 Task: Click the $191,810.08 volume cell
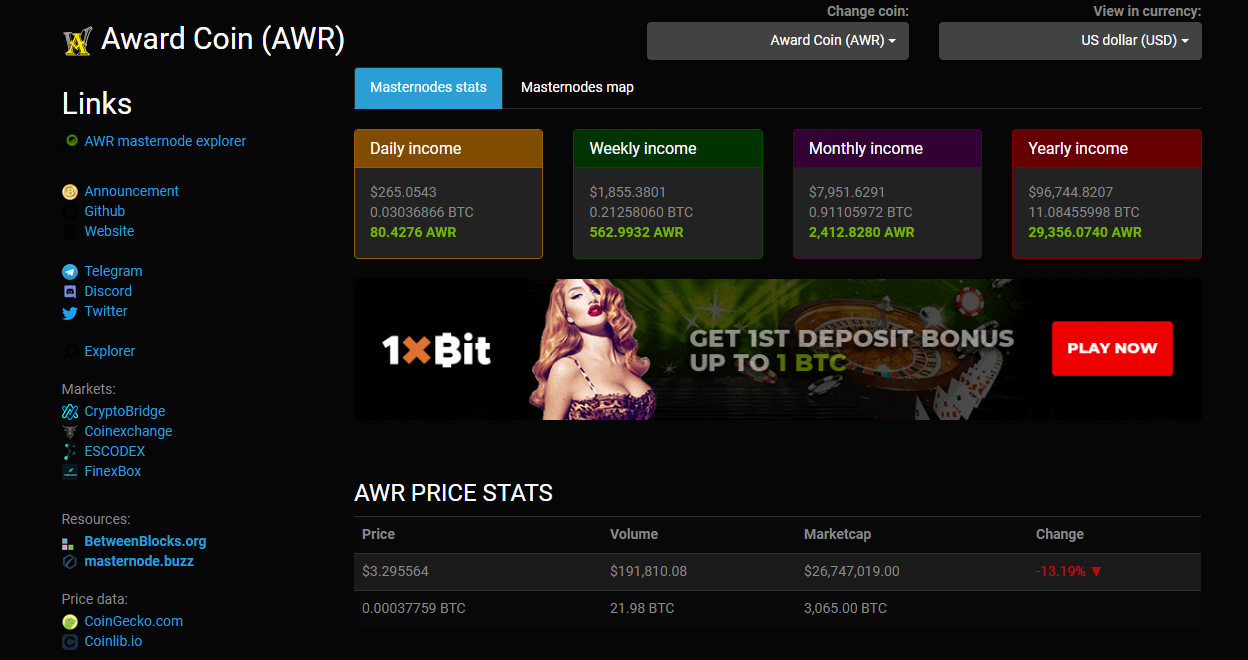click(x=649, y=571)
